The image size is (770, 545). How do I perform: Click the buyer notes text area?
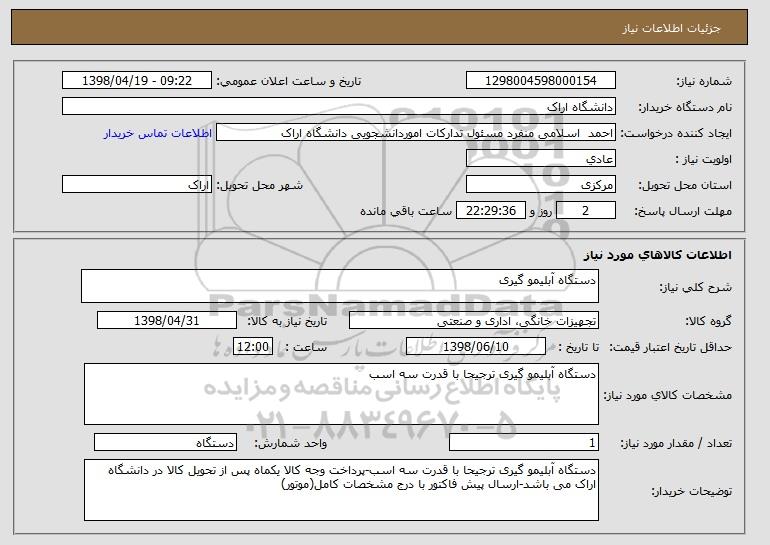(341, 490)
